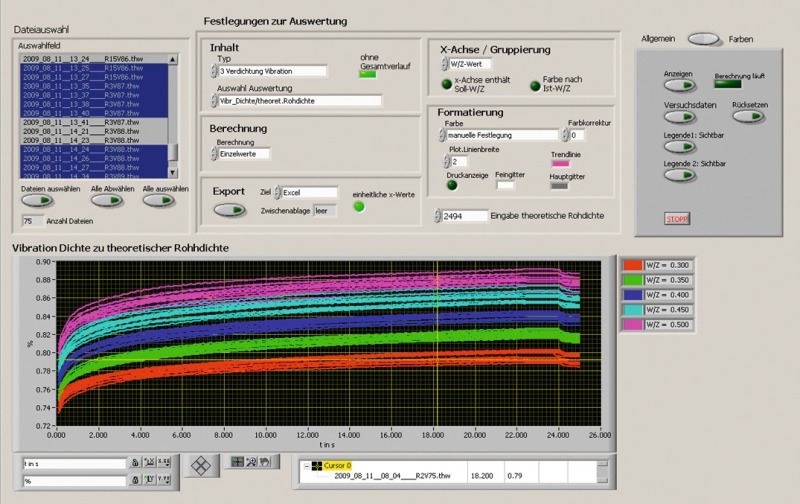Click the Rücksetzen button
800x504 pixels.
[x=748, y=117]
